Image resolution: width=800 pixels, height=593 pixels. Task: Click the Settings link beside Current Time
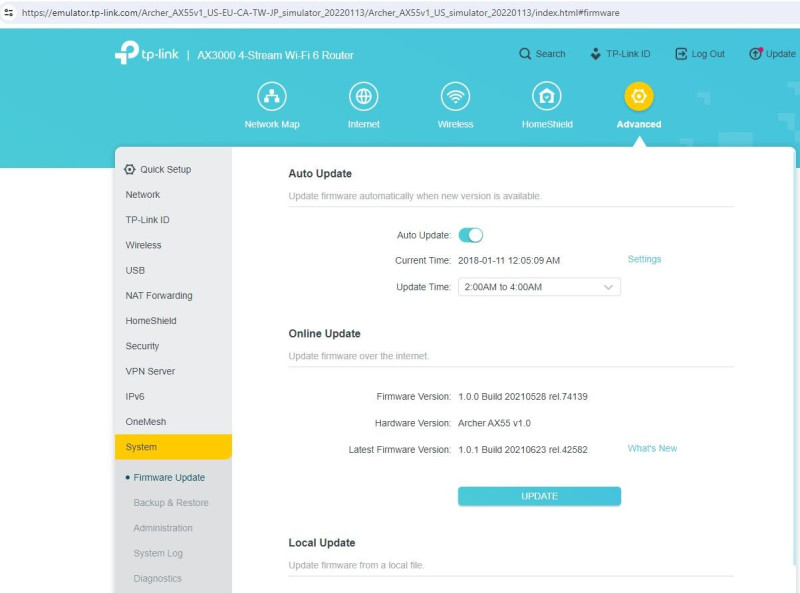pos(644,259)
